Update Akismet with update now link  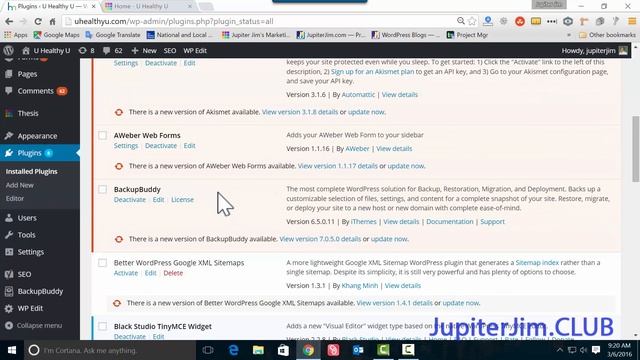click(x=366, y=112)
